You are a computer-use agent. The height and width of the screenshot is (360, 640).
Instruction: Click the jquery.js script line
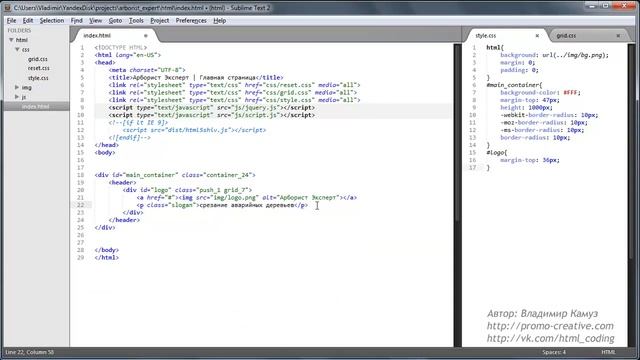coord(211,108)
